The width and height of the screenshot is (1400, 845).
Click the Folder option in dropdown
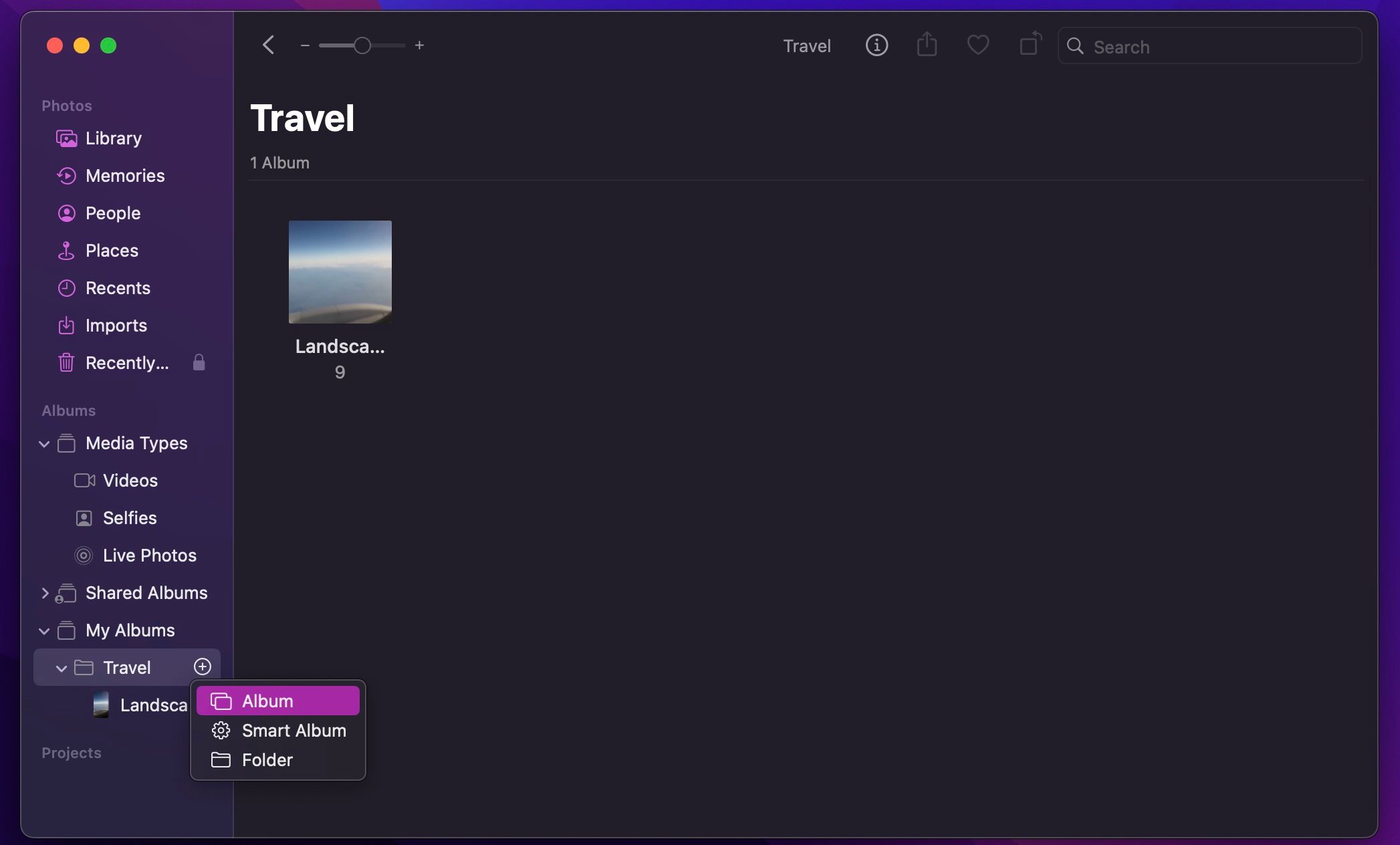(266, 759)
